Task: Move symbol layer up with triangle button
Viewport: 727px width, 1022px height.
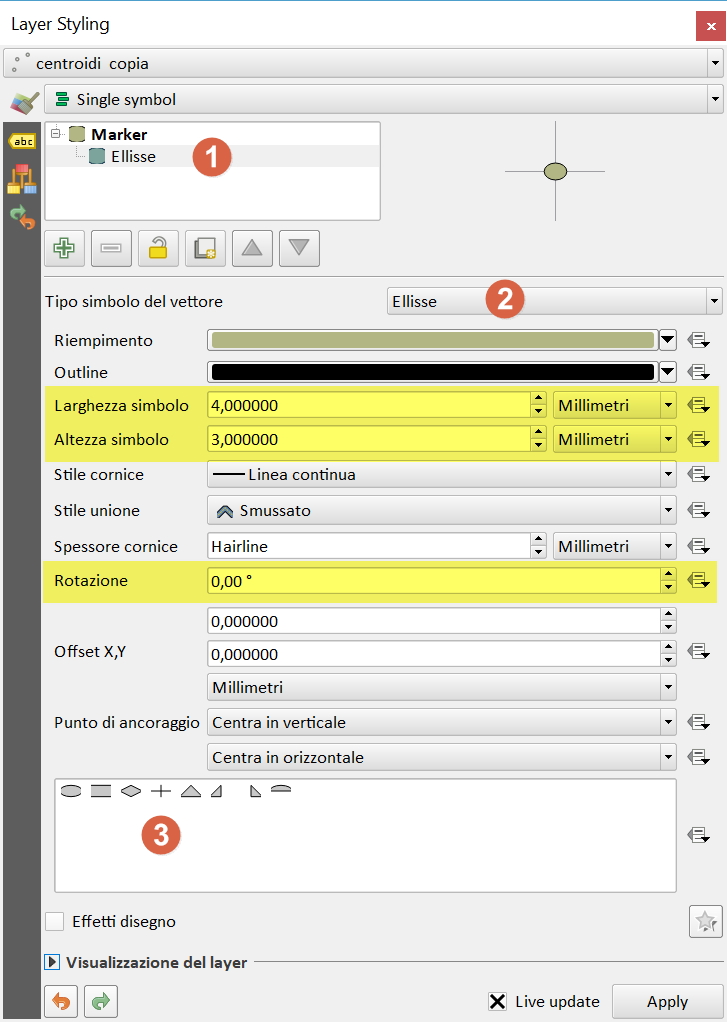Action: [252, 249]
